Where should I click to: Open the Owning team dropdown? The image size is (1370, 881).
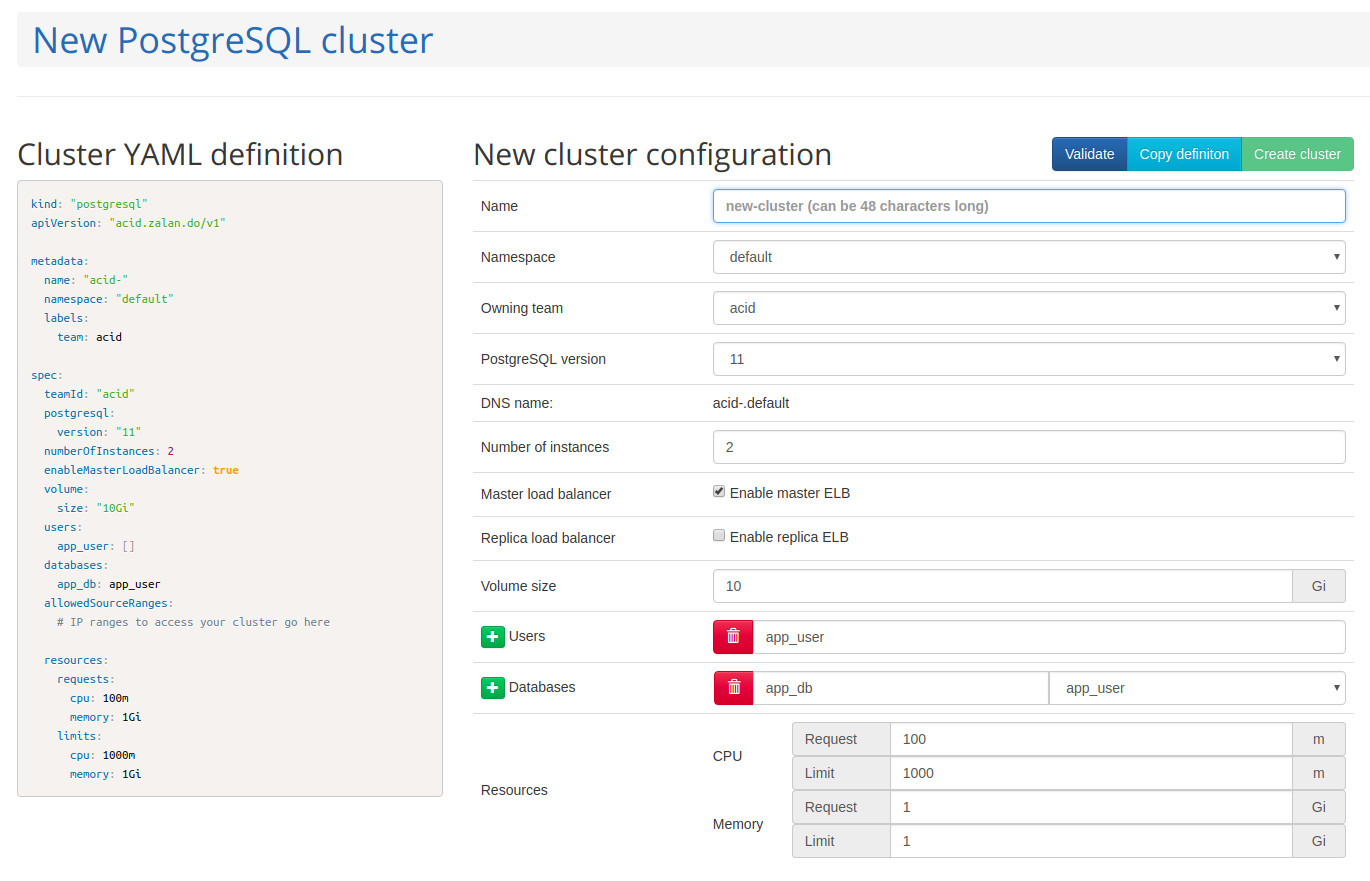[x=1029, y=308]
